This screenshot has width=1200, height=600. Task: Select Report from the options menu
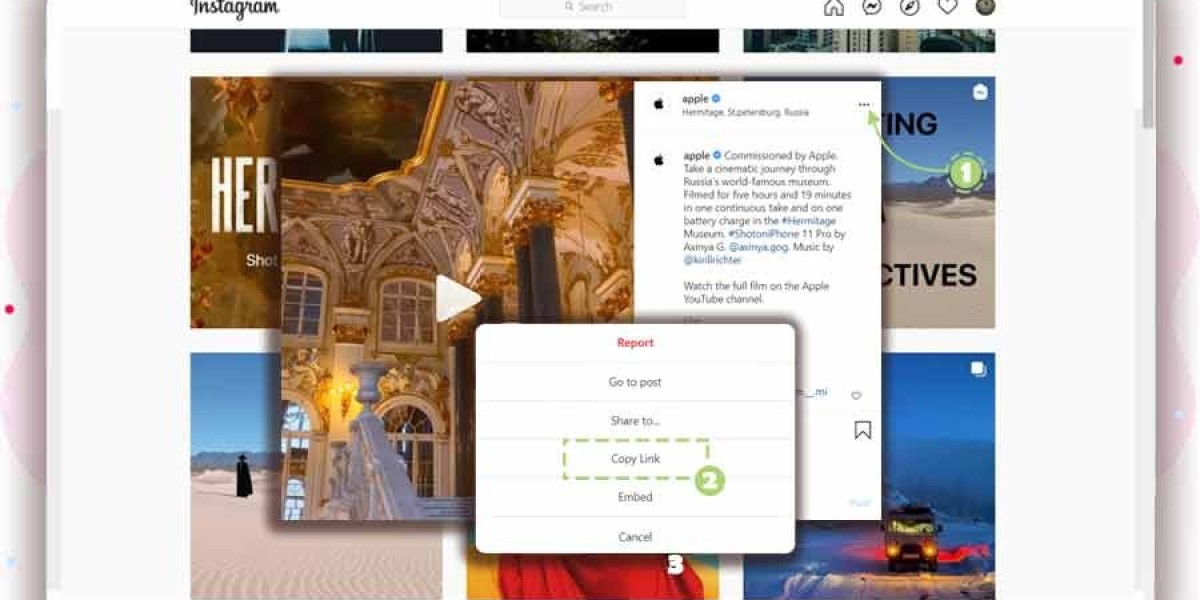pyautogui.click(x=635, y=342)
